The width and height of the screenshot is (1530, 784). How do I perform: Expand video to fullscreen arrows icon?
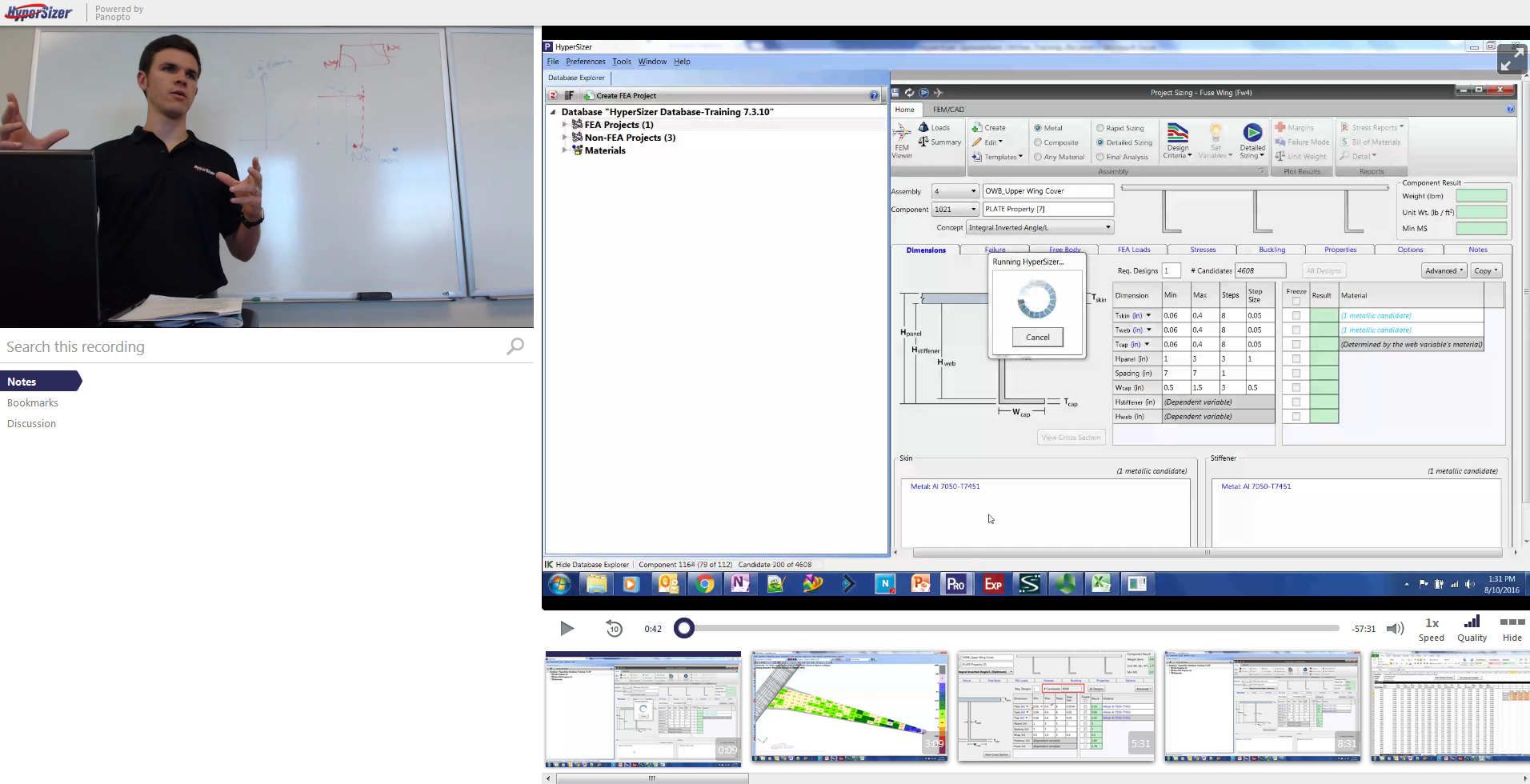(x=1512, y=59)
